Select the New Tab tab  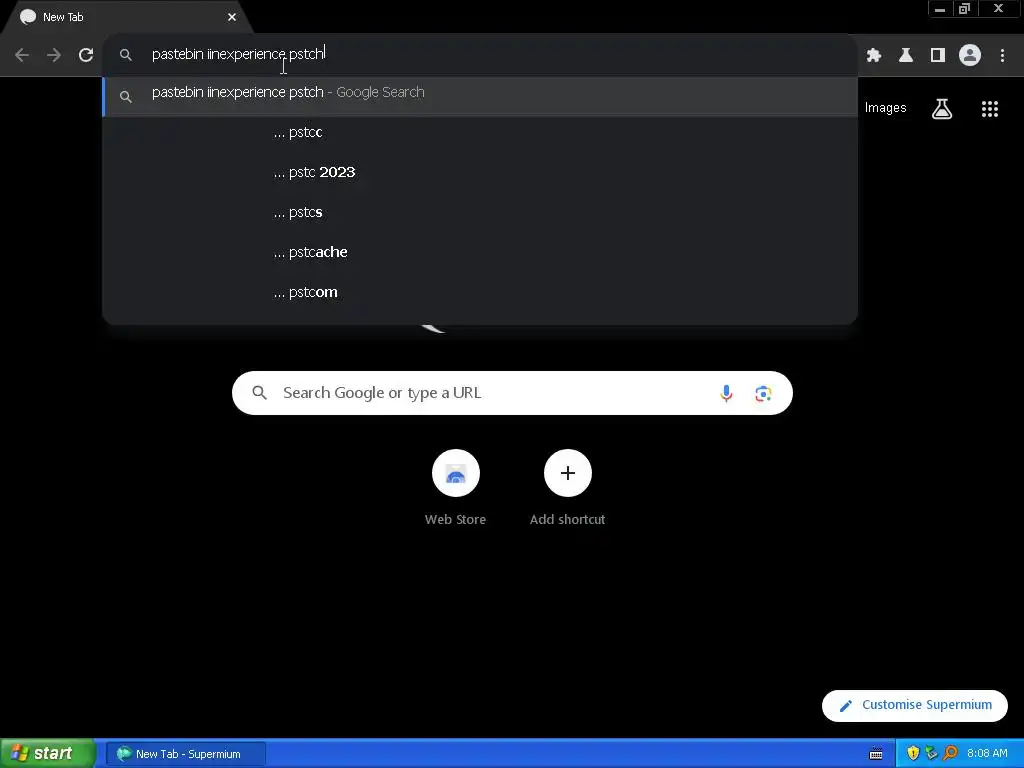coord(127,17)
